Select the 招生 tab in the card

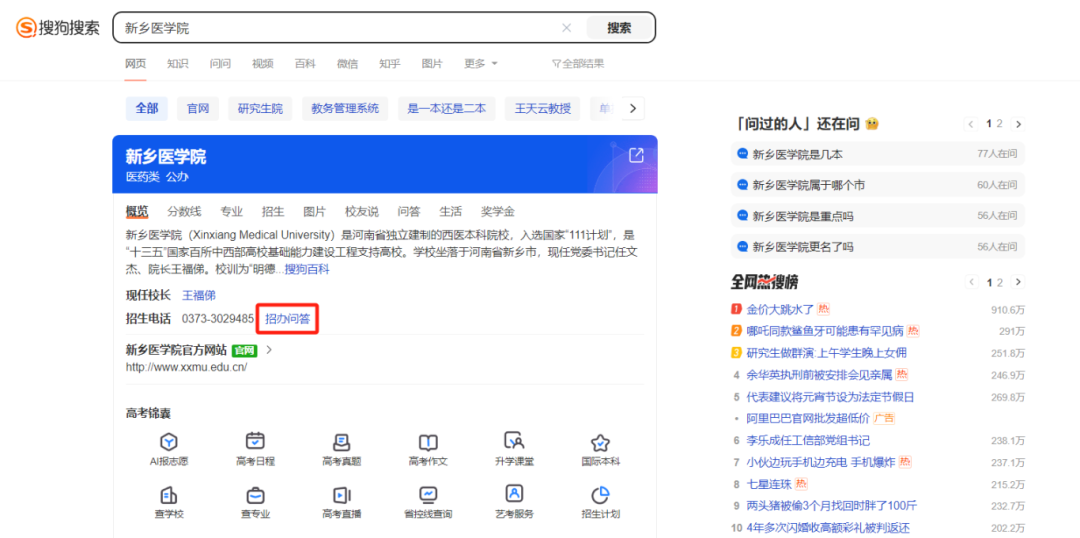pos(273,211)
